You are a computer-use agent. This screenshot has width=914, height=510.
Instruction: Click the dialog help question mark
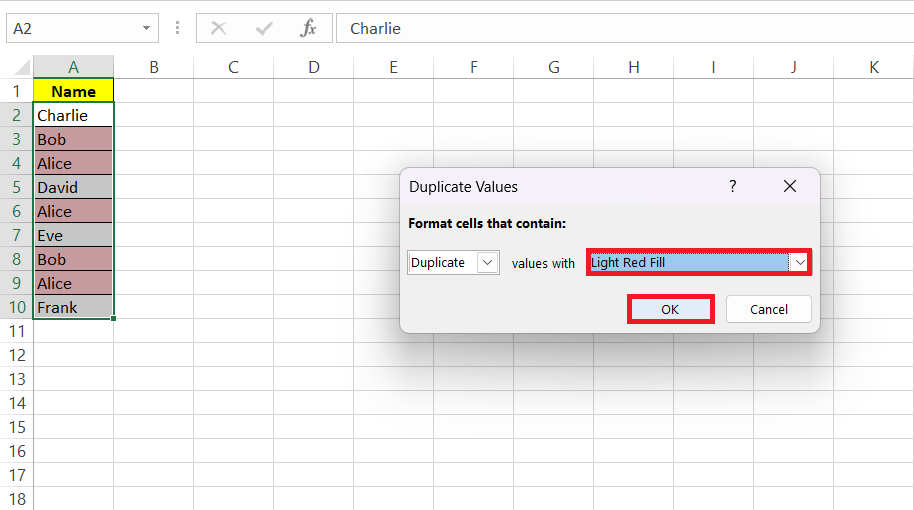(733, 187)
